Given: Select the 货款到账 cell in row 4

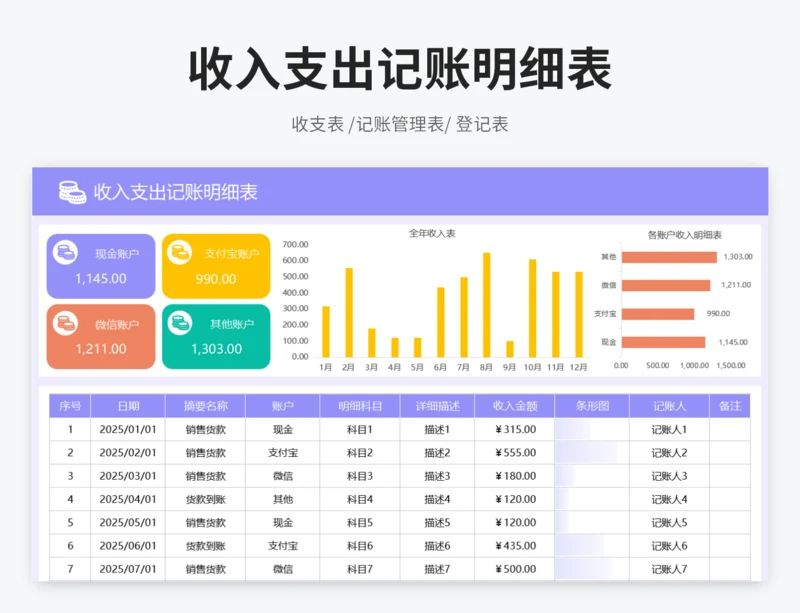Looking at the screenshot, I should click(206, 499).
